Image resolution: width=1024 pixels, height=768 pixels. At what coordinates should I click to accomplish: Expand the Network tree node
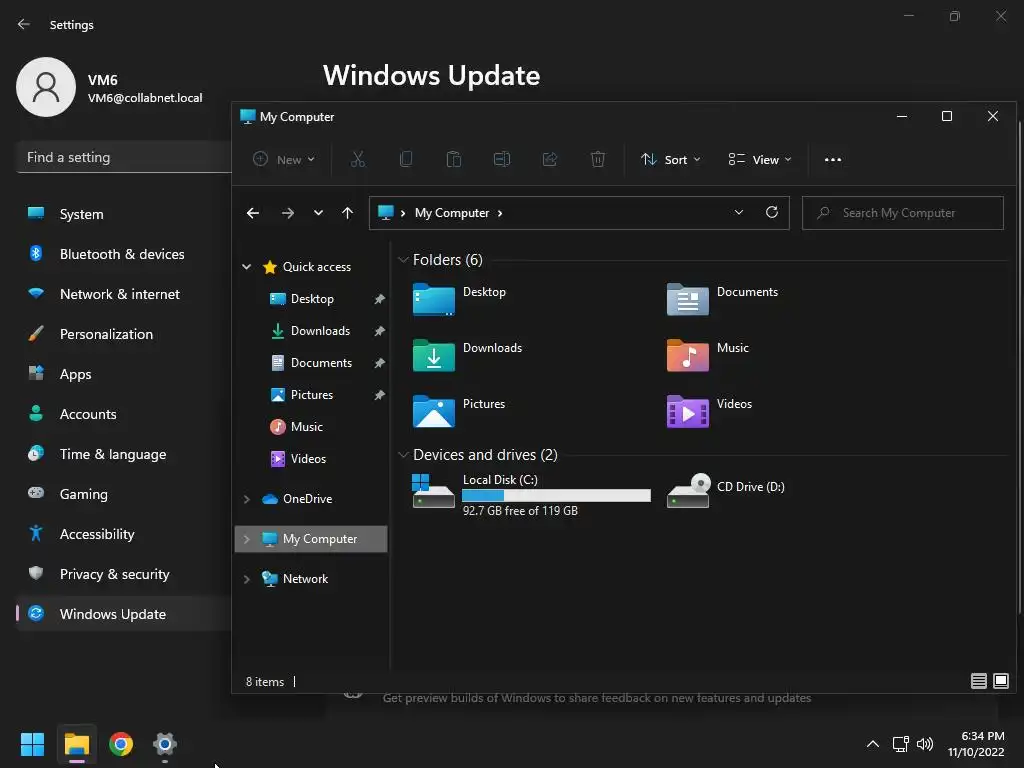[x=247, y=579]
